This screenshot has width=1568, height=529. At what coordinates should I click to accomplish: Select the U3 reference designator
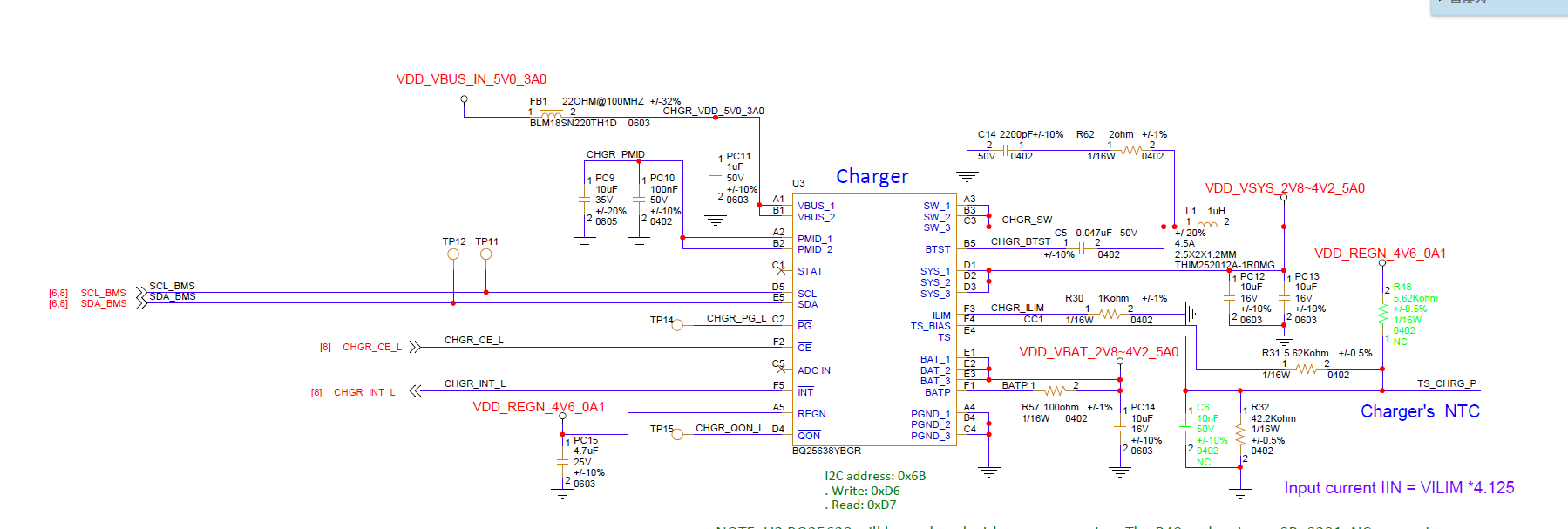(798, 183)
